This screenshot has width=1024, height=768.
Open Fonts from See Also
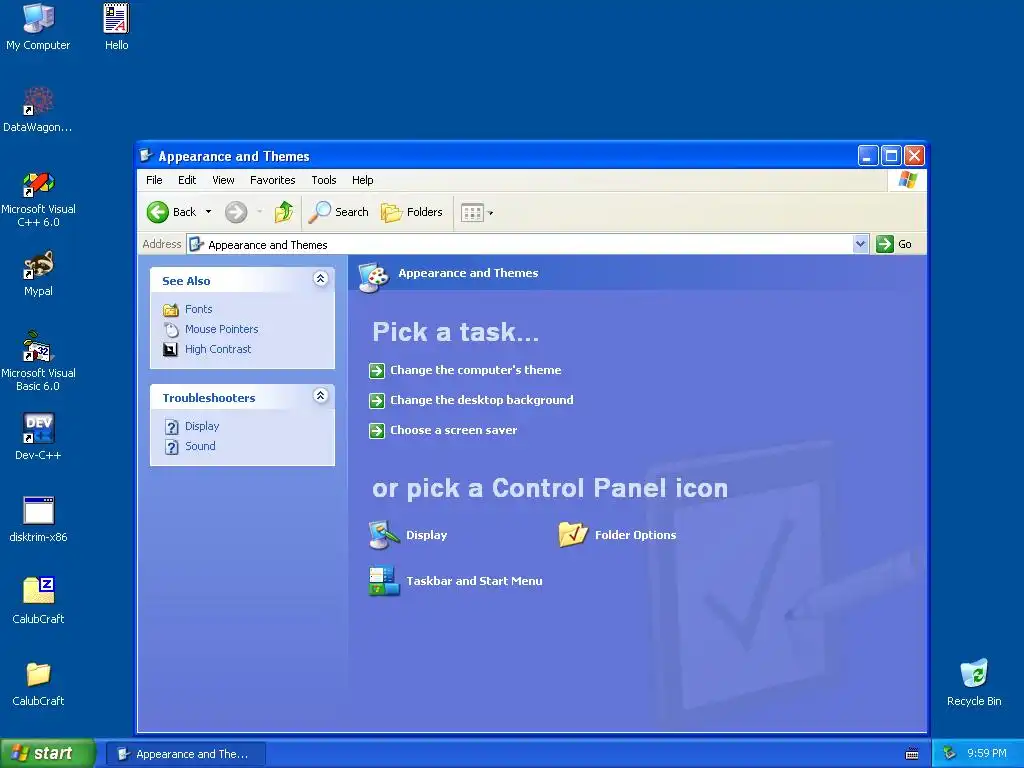pos(187,309)
